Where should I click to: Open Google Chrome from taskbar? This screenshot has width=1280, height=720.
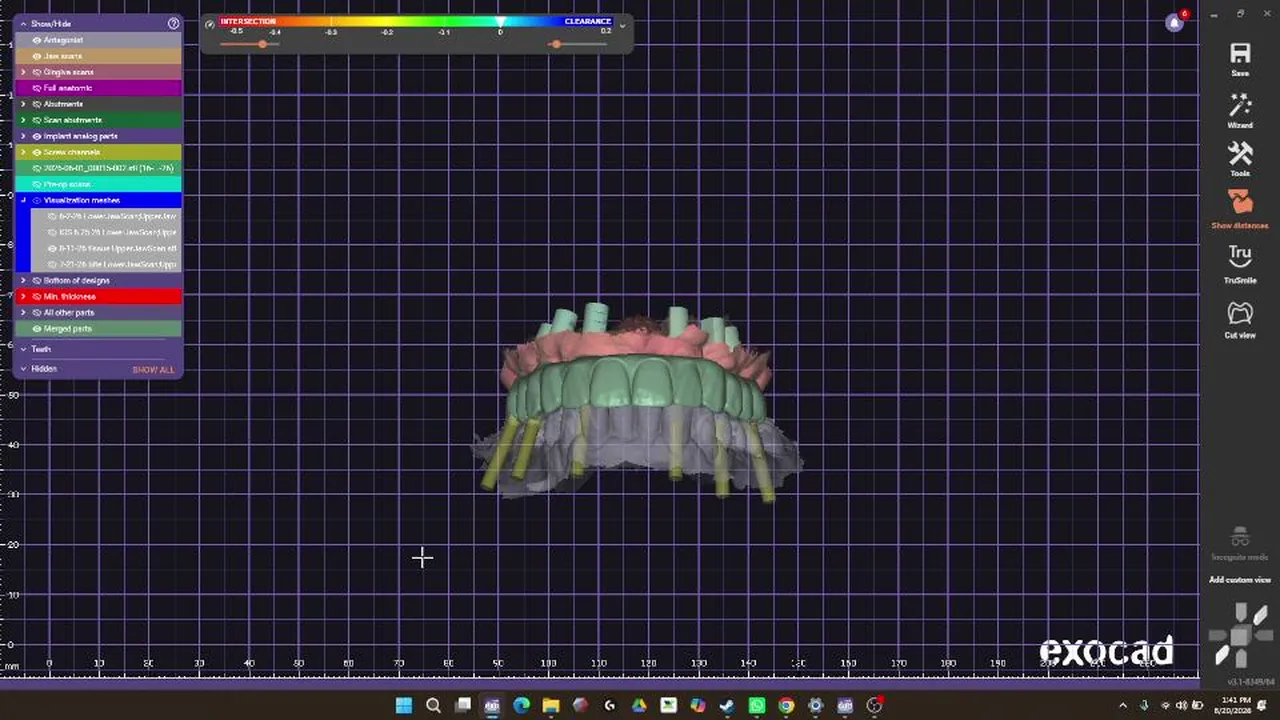[786, 706]
